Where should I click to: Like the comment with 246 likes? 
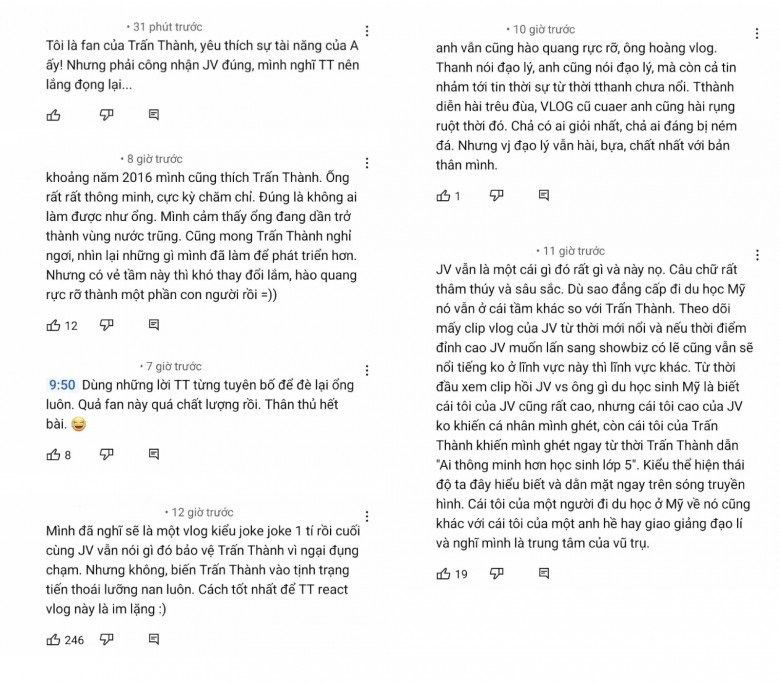pos(53,639)
